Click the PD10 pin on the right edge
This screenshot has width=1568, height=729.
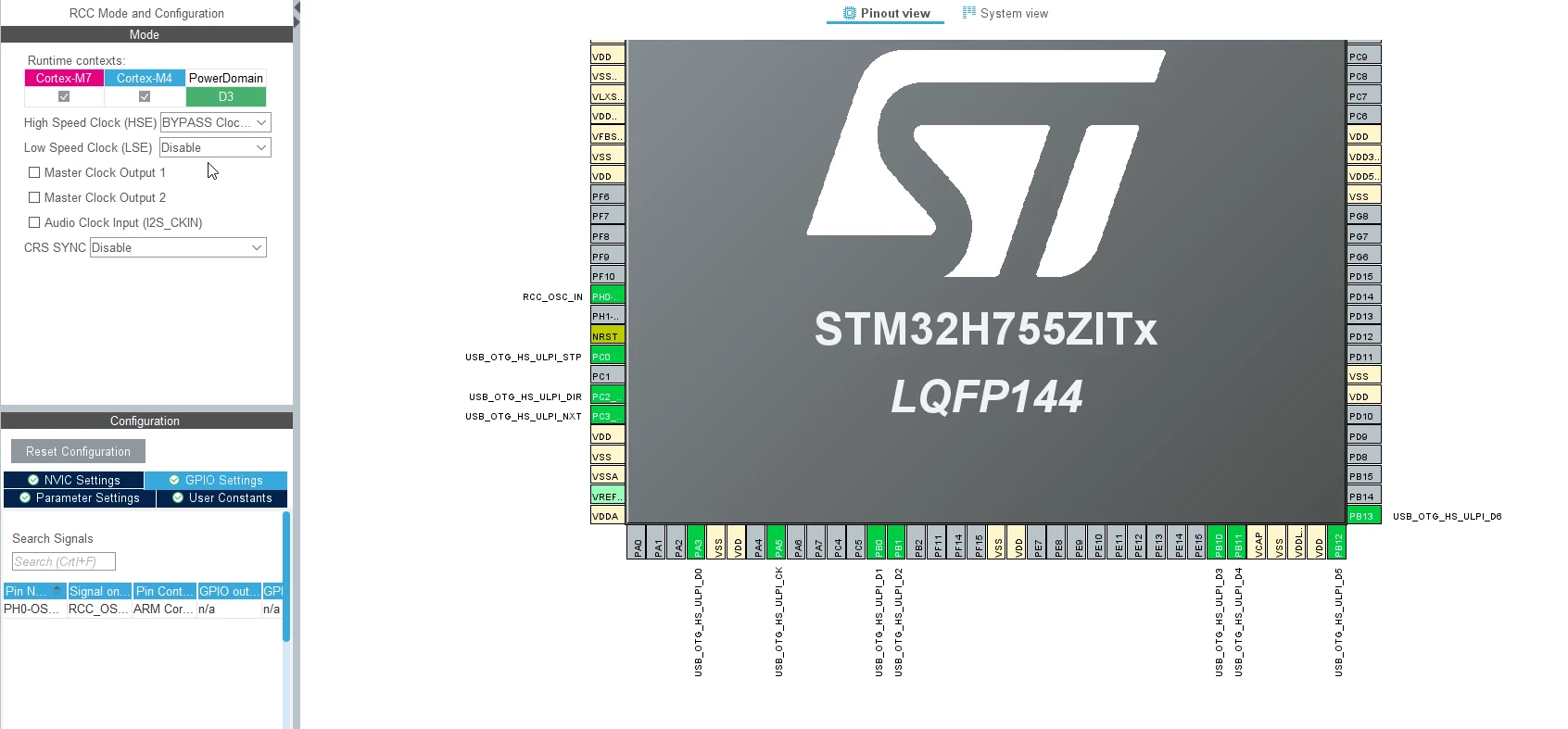(1364, 416)
